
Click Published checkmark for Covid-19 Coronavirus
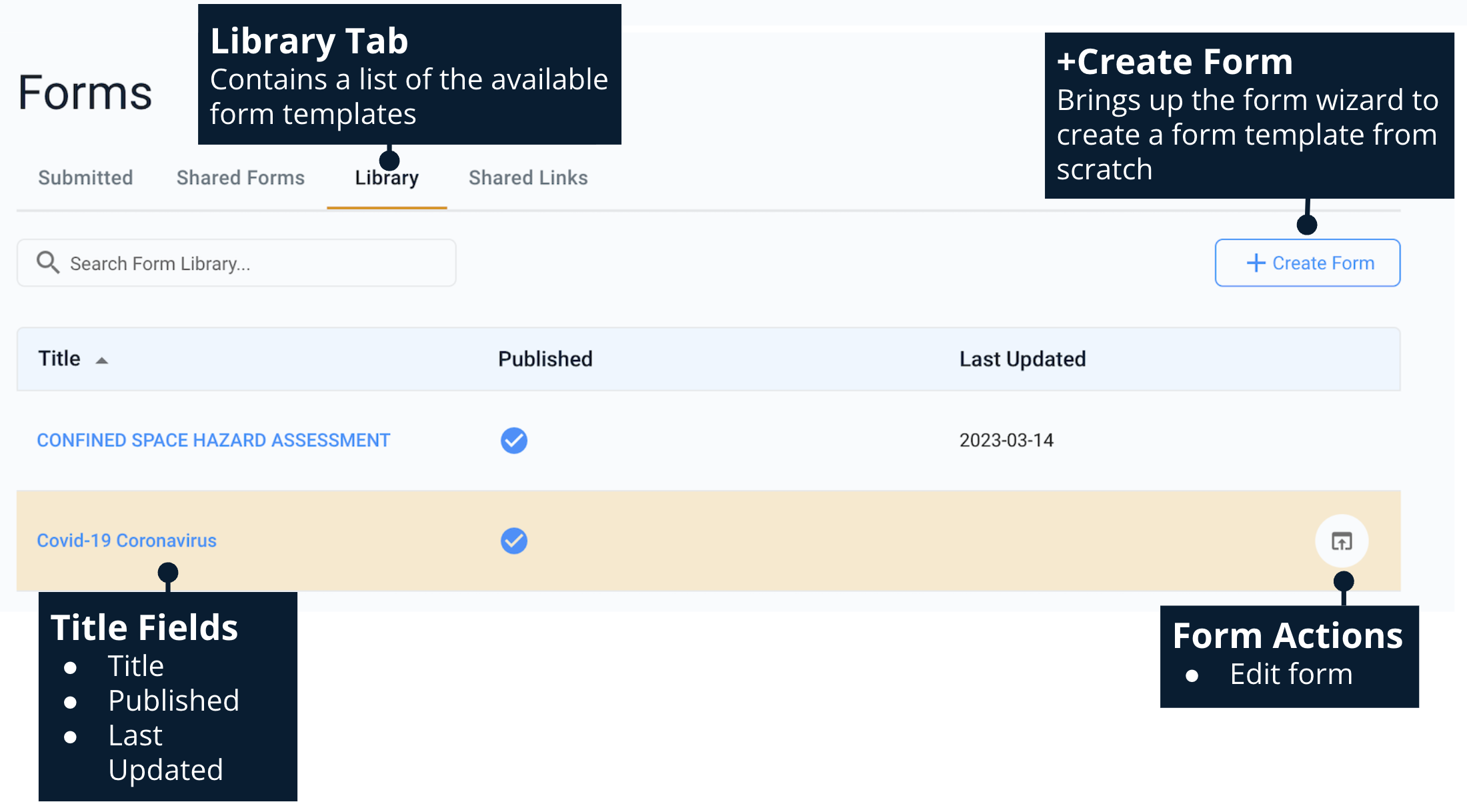(513, 541)
